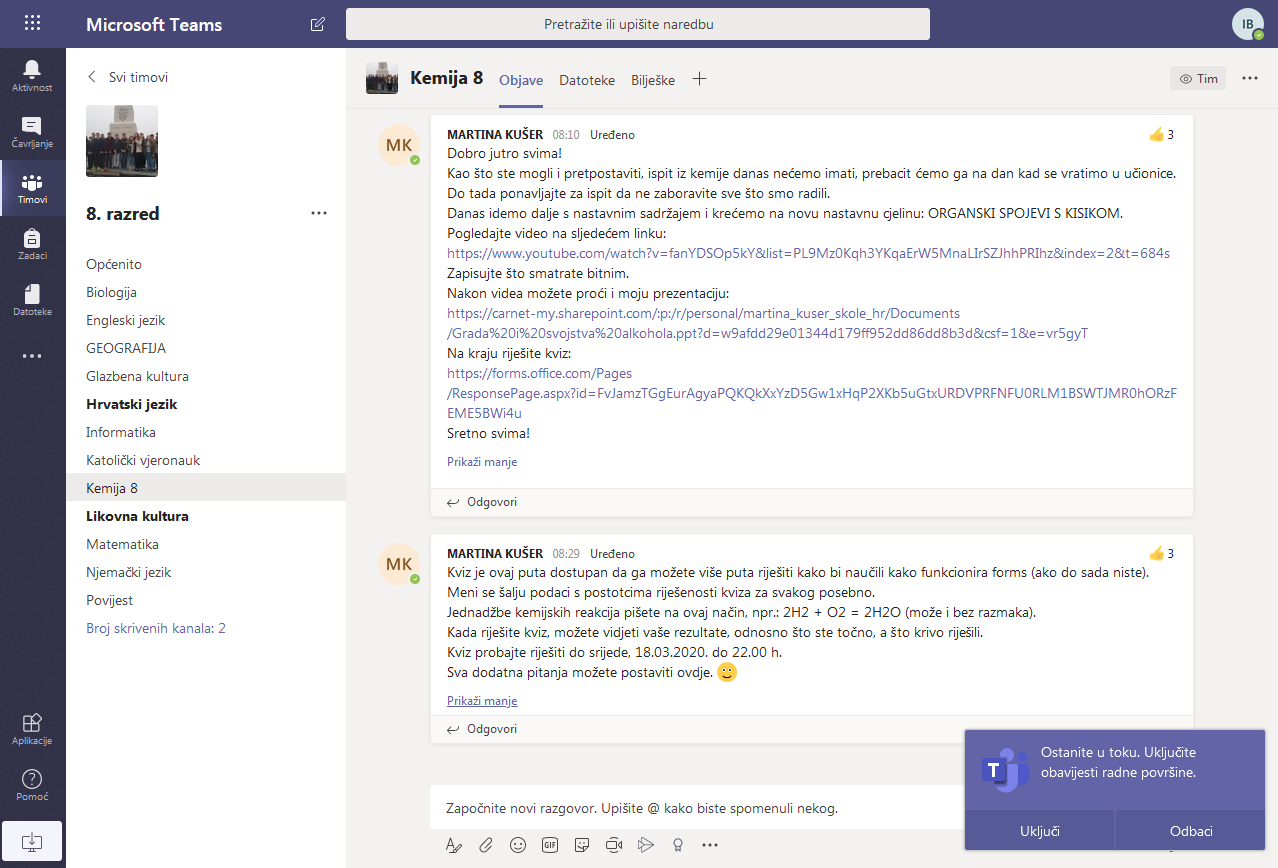Open Pomoć help in sidebar
1278x868 pixels.
click(x=32, y=785)
